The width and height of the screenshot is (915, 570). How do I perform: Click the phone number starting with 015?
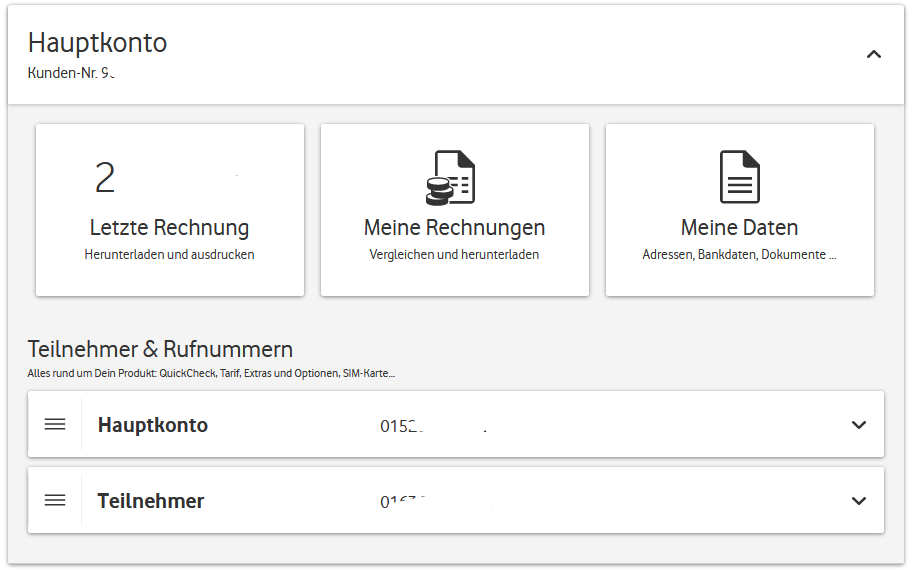(x=402, y=426)
